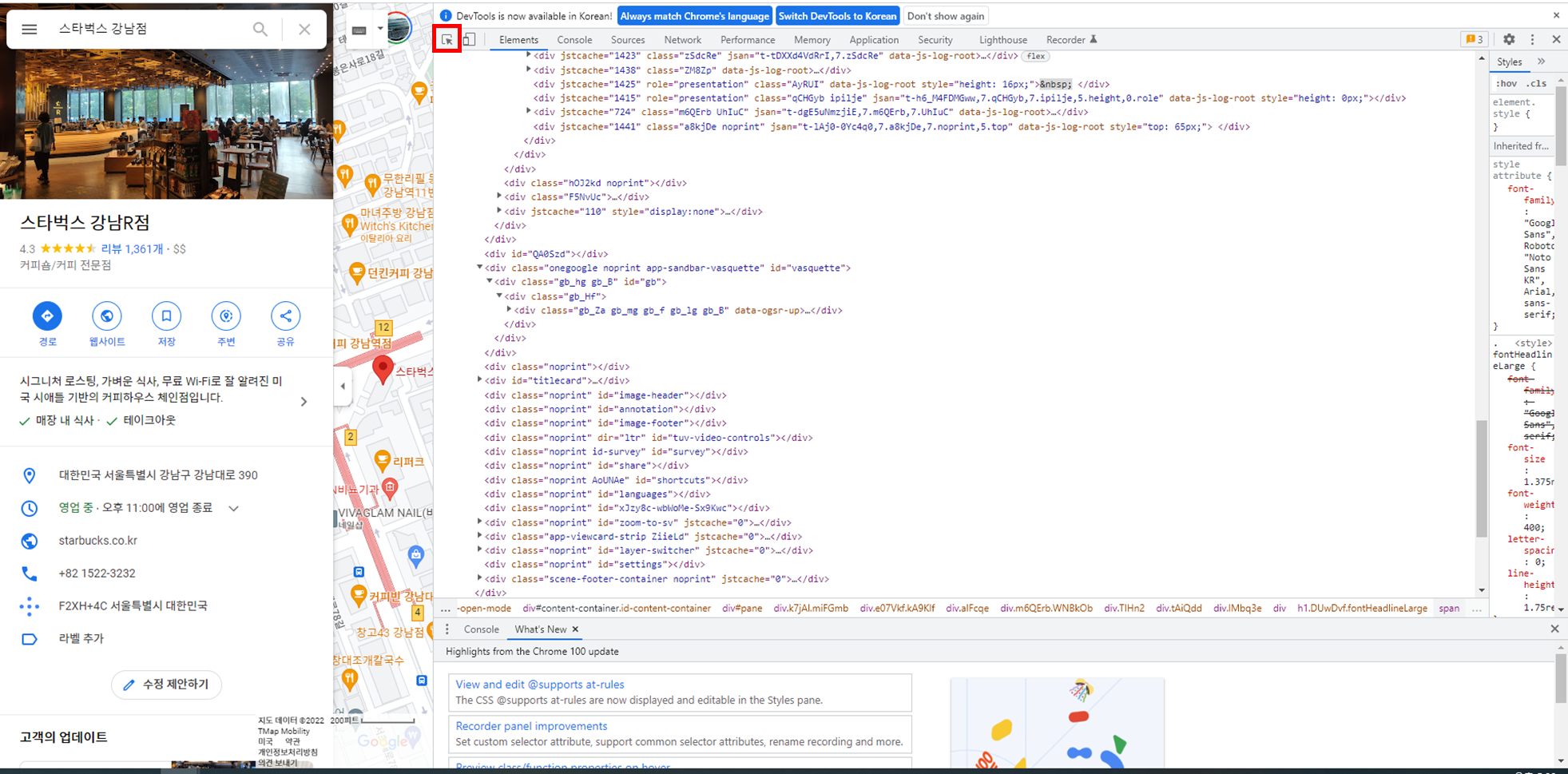Click the 저장 save icon

[x=166, y=316]
